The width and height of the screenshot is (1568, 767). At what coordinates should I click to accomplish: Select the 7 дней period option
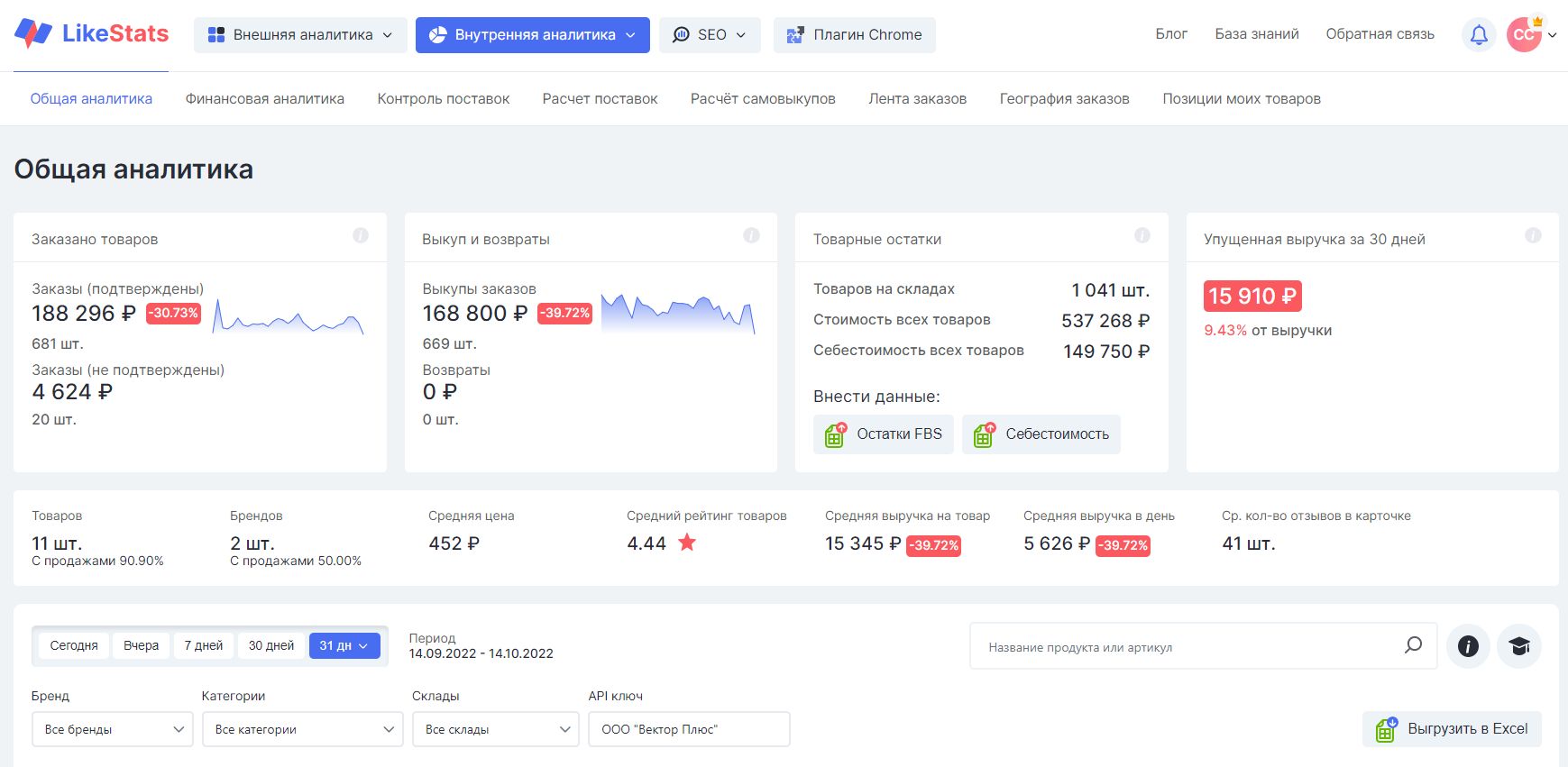204,645
